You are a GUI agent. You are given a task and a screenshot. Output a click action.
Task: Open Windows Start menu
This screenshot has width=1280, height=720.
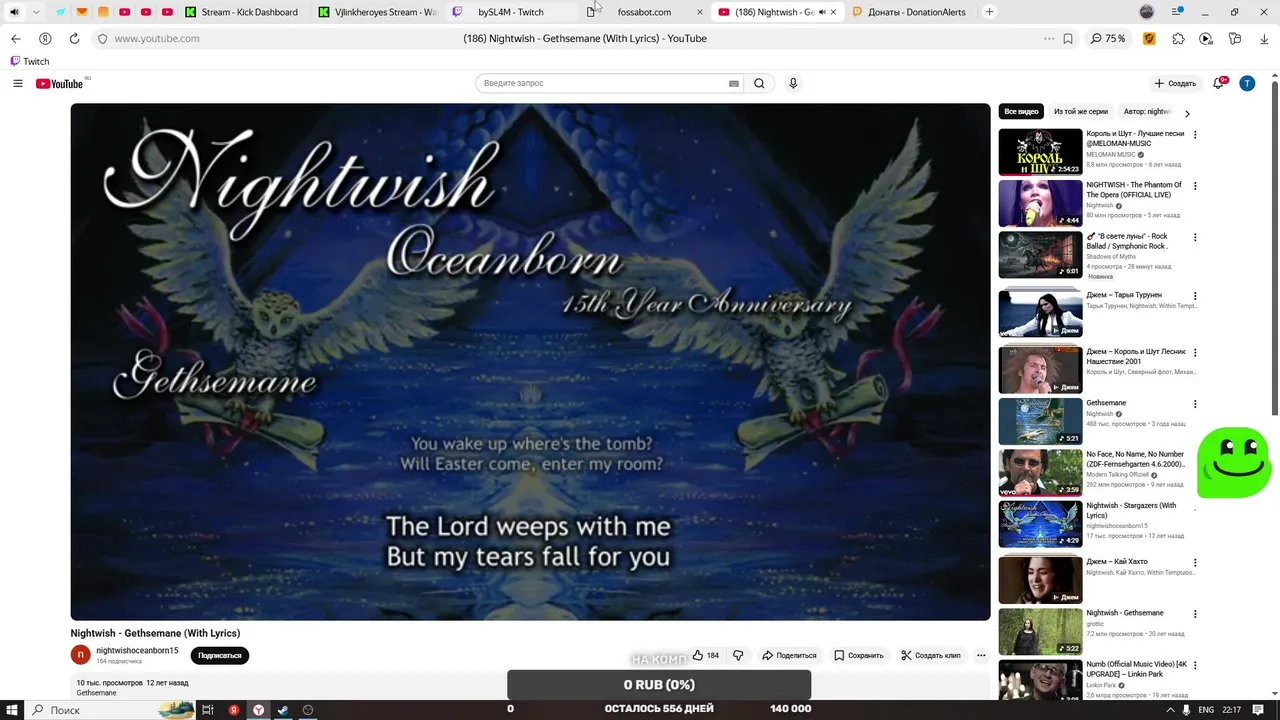[12, 710]
